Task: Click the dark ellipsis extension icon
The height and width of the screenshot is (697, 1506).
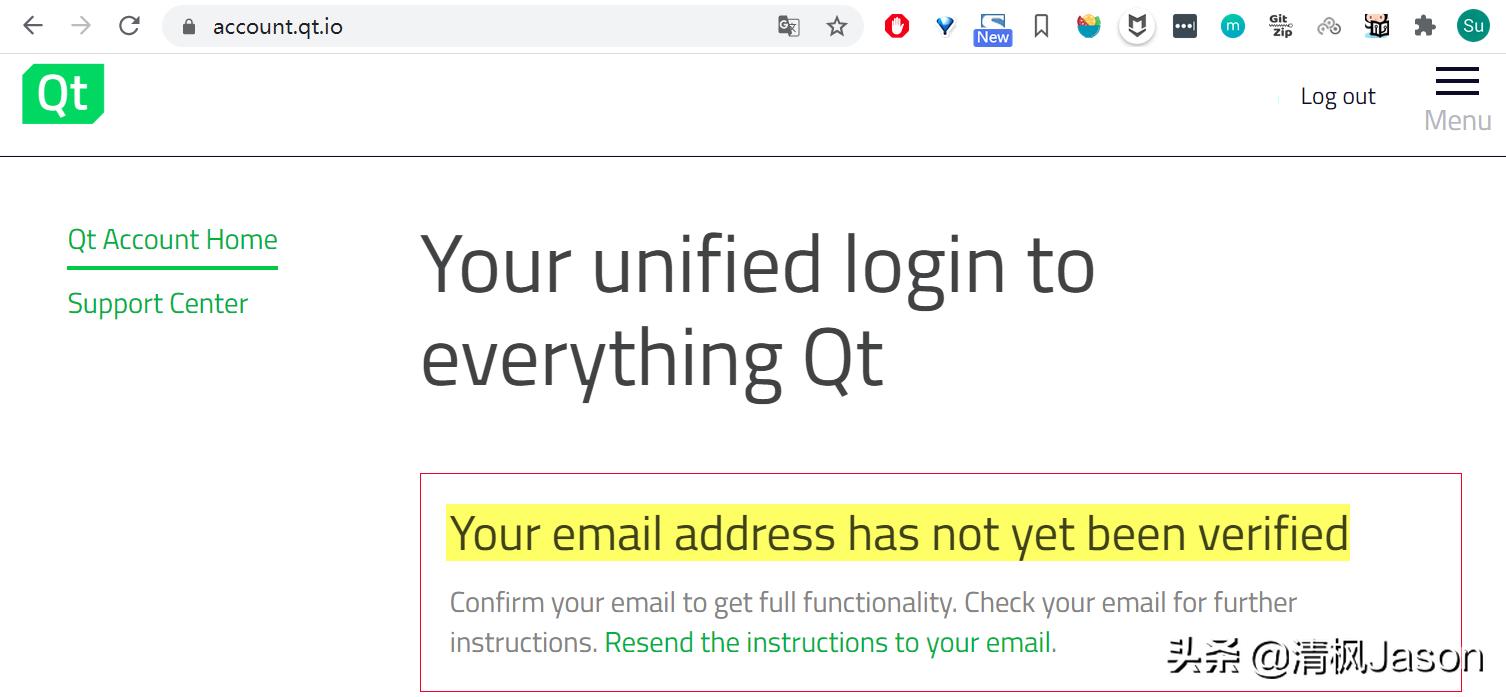Action: 1184,26
